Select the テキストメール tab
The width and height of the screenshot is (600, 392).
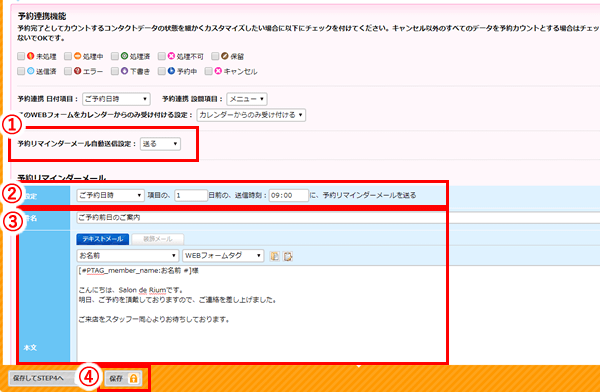pos(103,239)
